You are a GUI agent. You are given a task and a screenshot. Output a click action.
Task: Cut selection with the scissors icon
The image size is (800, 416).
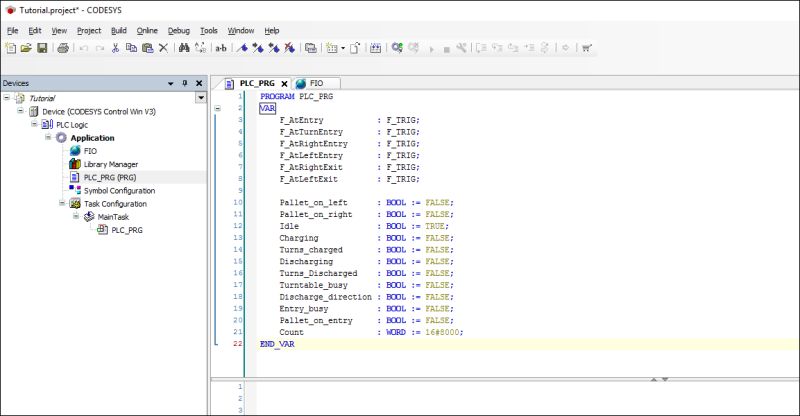point(115,48)
